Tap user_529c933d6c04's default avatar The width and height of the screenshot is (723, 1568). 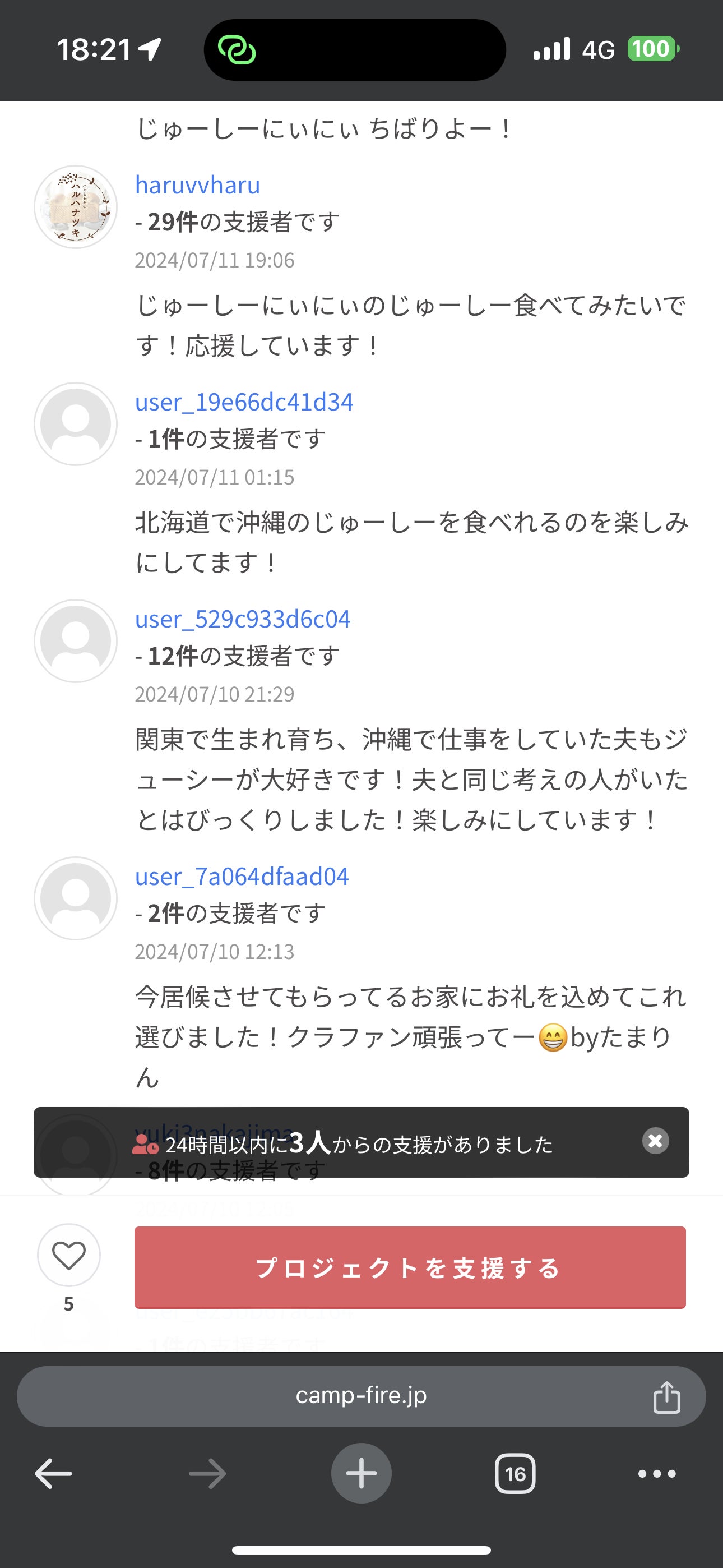[x=76, y=641]
